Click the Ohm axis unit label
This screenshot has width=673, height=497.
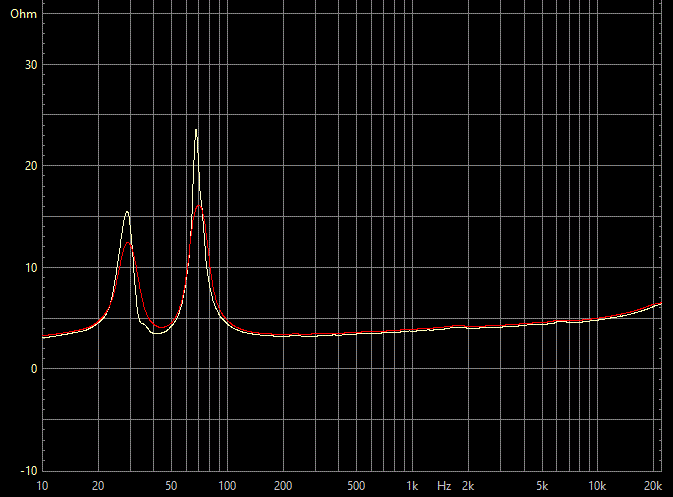(x=24, y=14)
